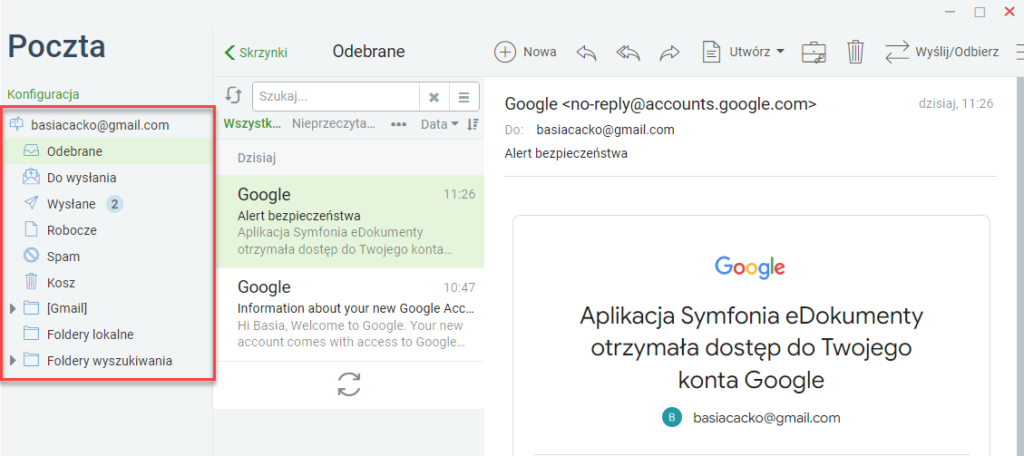
Task: Go back to Skrzynki
Action: (255, 53)
